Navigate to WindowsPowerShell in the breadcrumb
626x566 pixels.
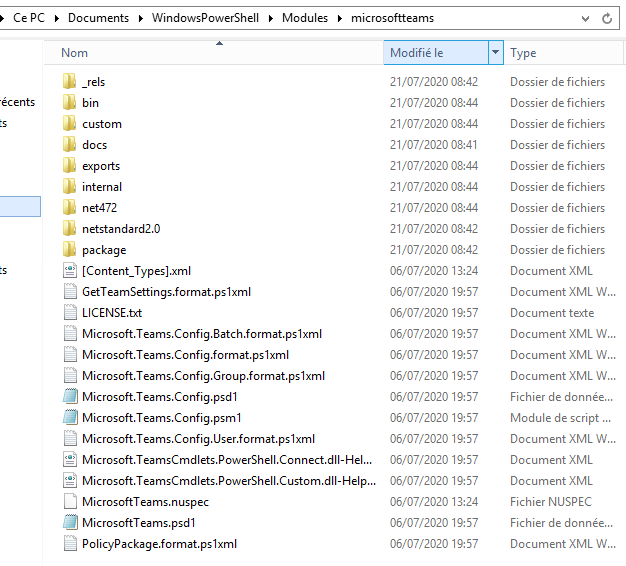pyautogui.click(x=205, y=18)
